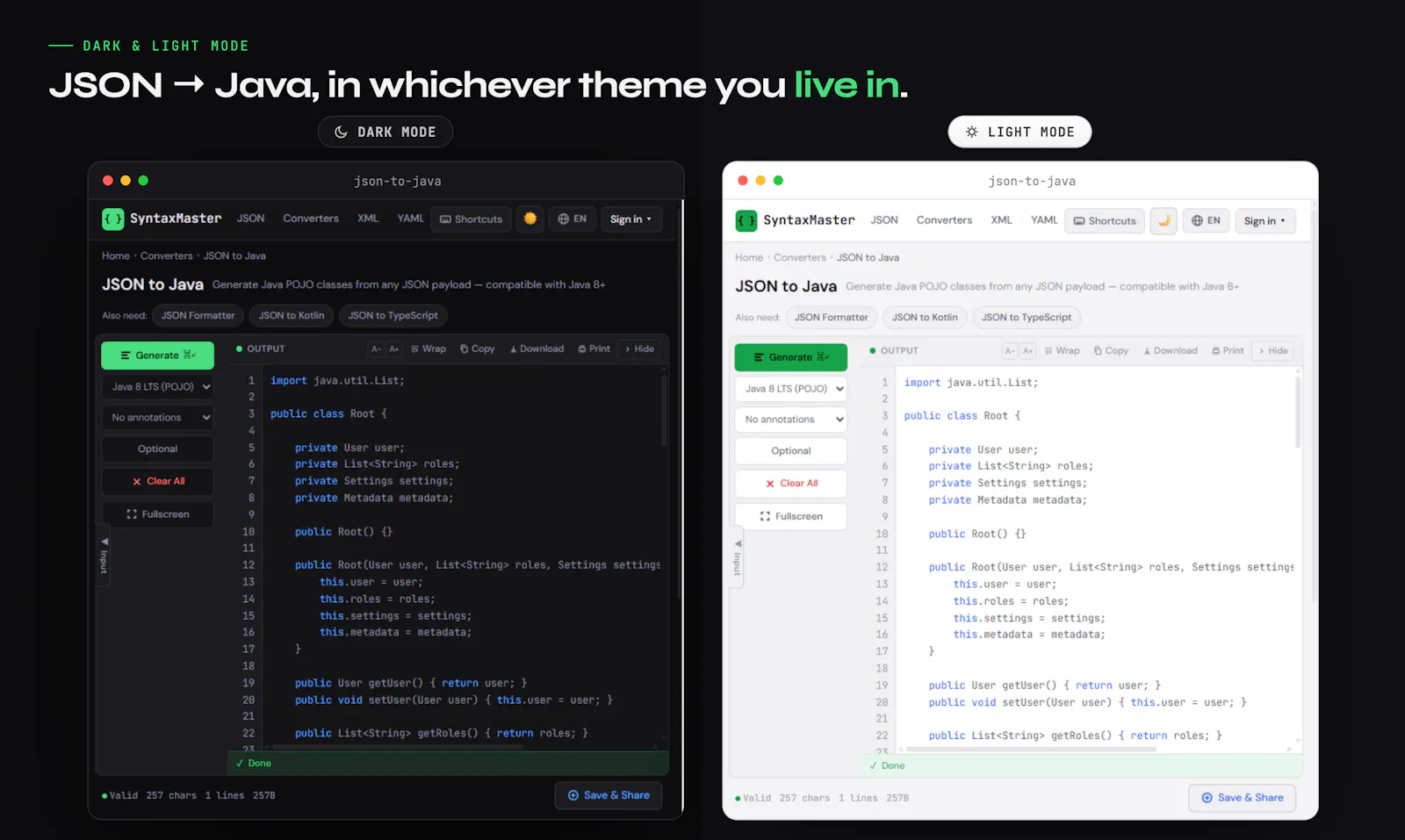Click Save & Share in dark window
The width and height of the screenshot is (1405, 840).
pos(609,795)
